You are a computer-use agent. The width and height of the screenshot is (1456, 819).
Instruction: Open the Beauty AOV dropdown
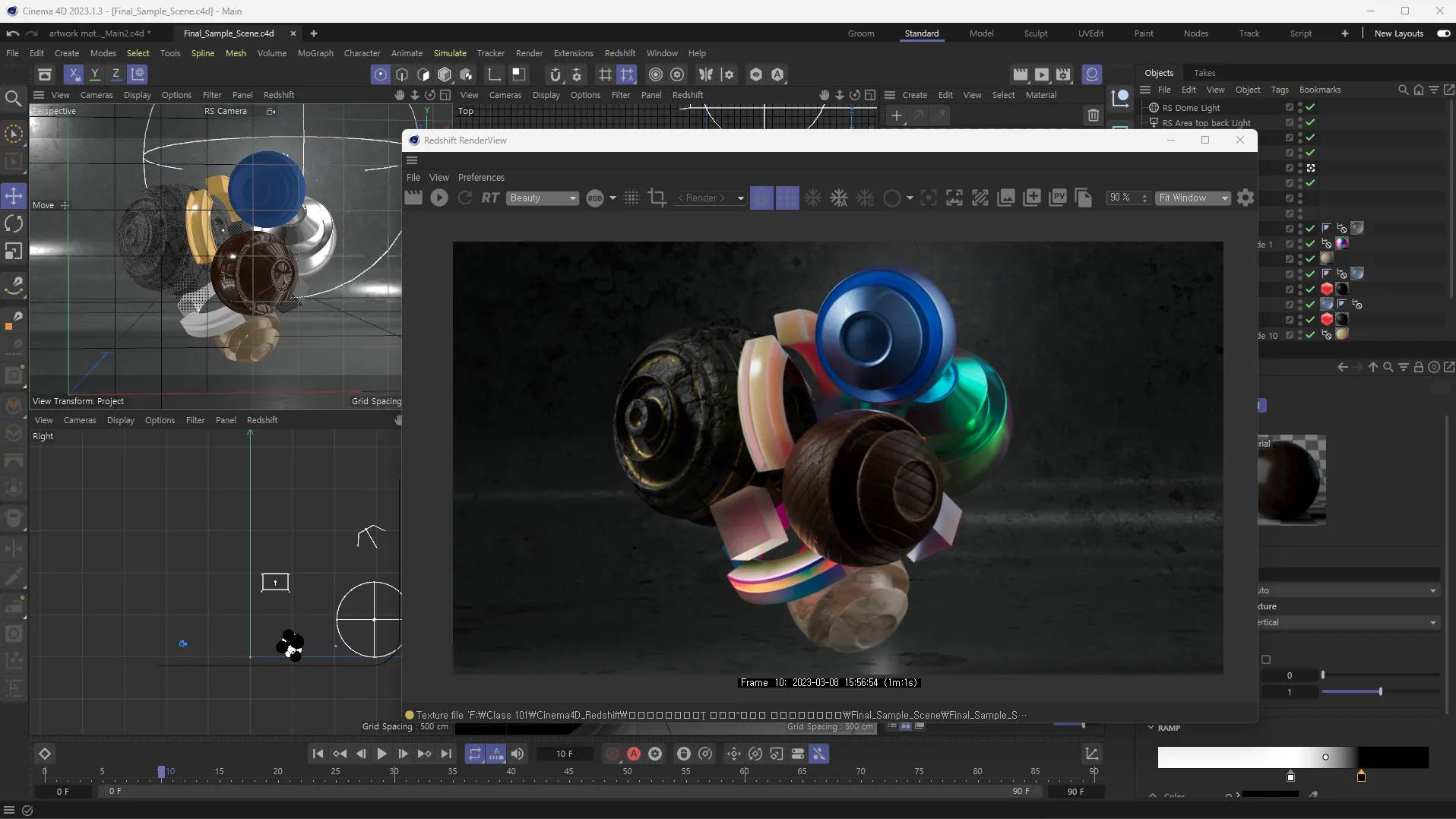tap(543, 198)
